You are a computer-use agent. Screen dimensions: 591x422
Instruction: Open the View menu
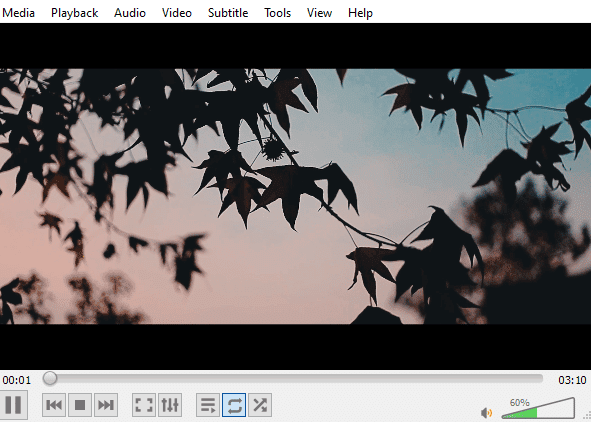click(320, 13)
